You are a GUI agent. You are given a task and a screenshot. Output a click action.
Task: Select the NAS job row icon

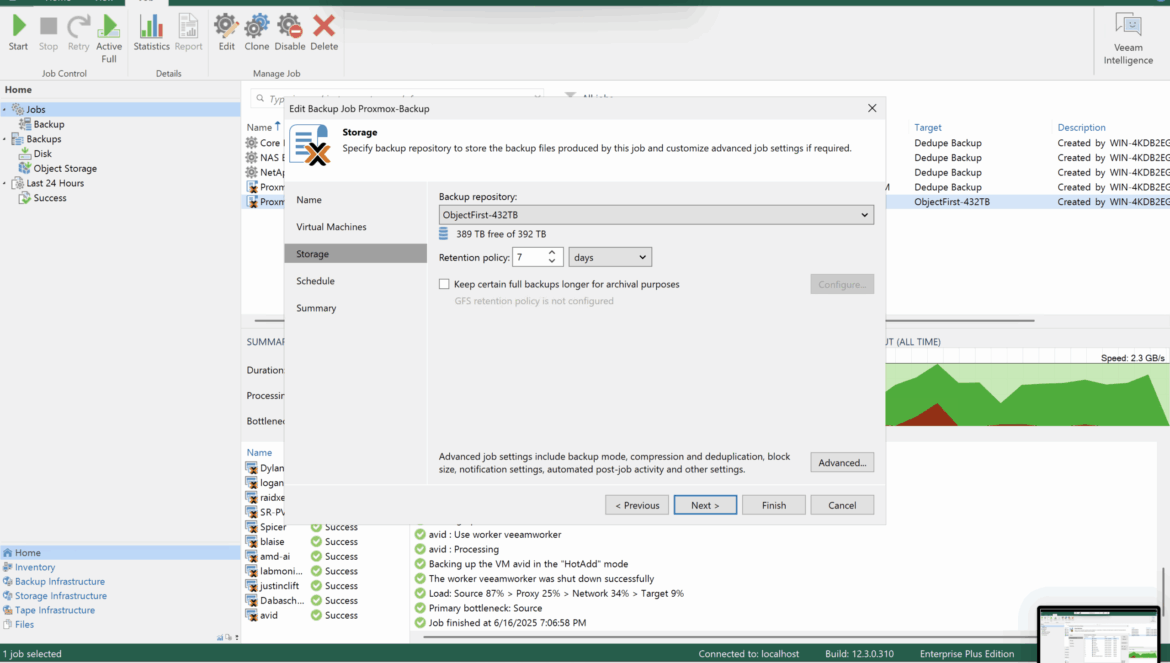click(x=251, y=158)
